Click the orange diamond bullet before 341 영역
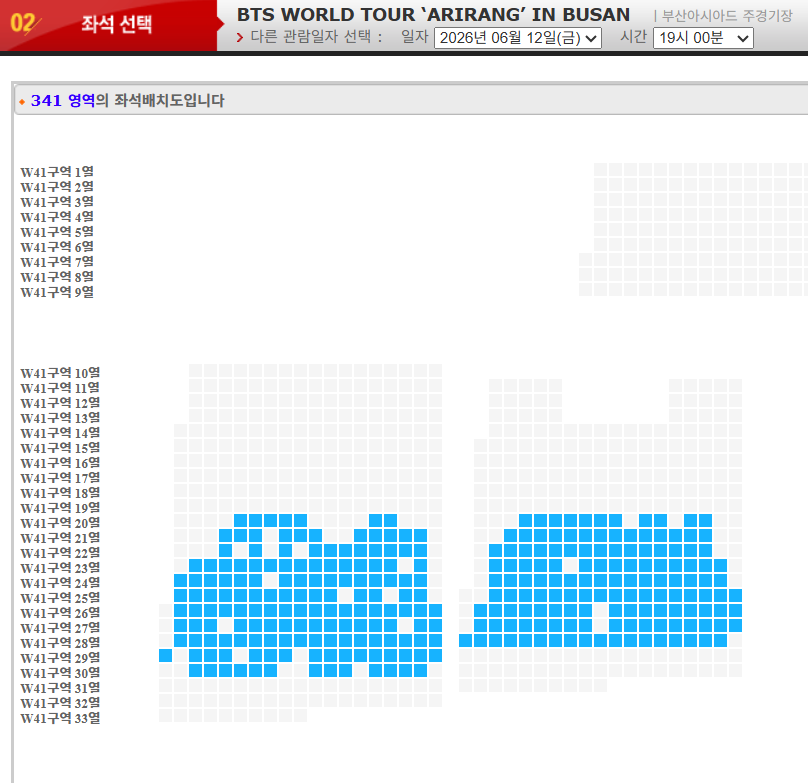Image resolution: width=808 pixels, height=783 pixels. (x=22, y=102)
